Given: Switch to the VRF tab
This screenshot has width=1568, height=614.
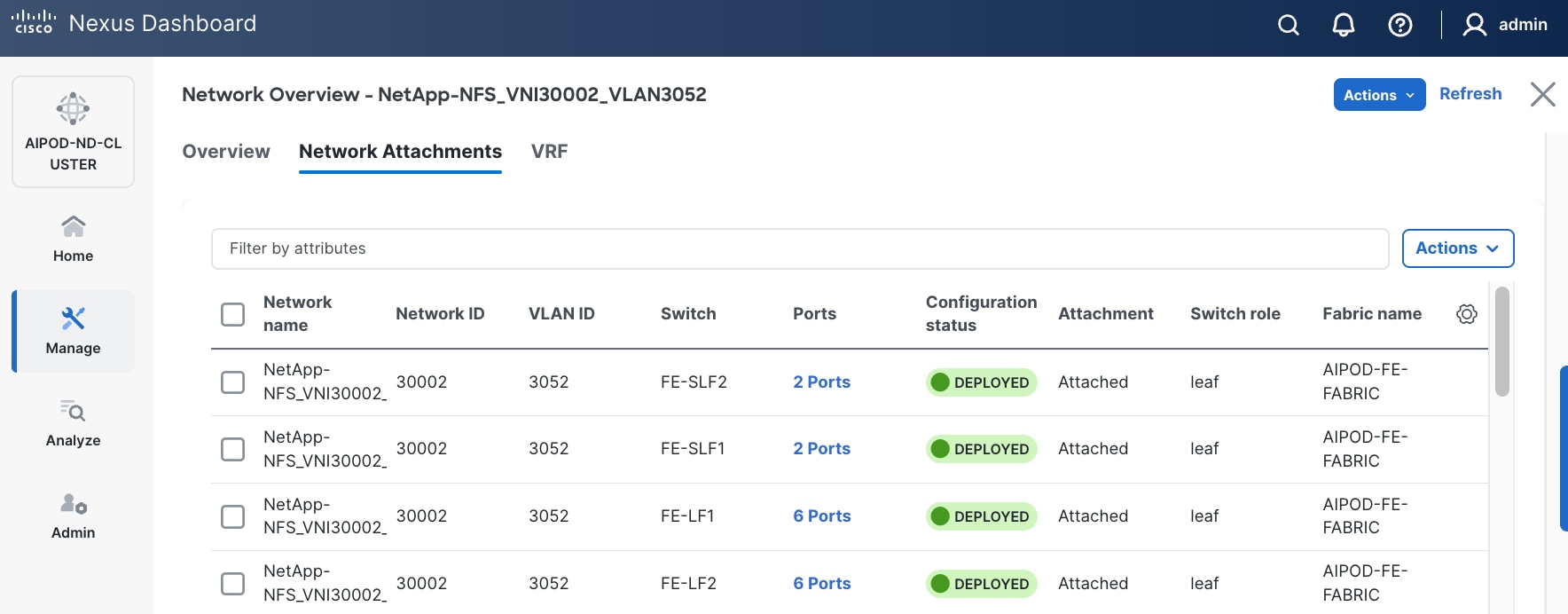Looking at the screenshot, I should [x=549, y=152].
